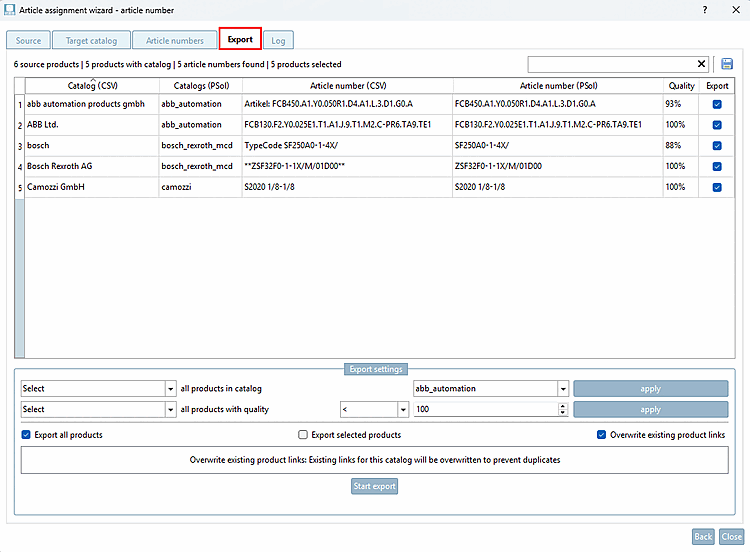Select cell 'camozzi' in Catalogs column
The height and width of the screenshot is (552, 750).
201,187
